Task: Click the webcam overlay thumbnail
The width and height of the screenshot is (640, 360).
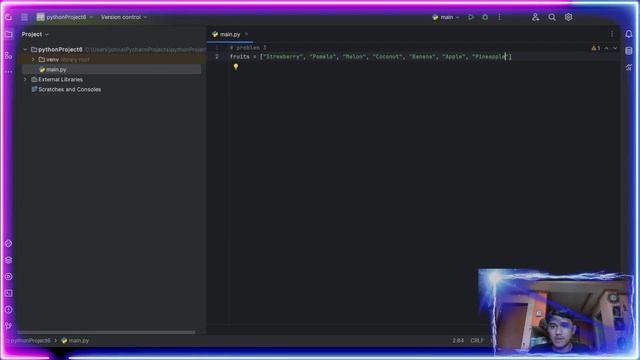Action: pos(556,312)
